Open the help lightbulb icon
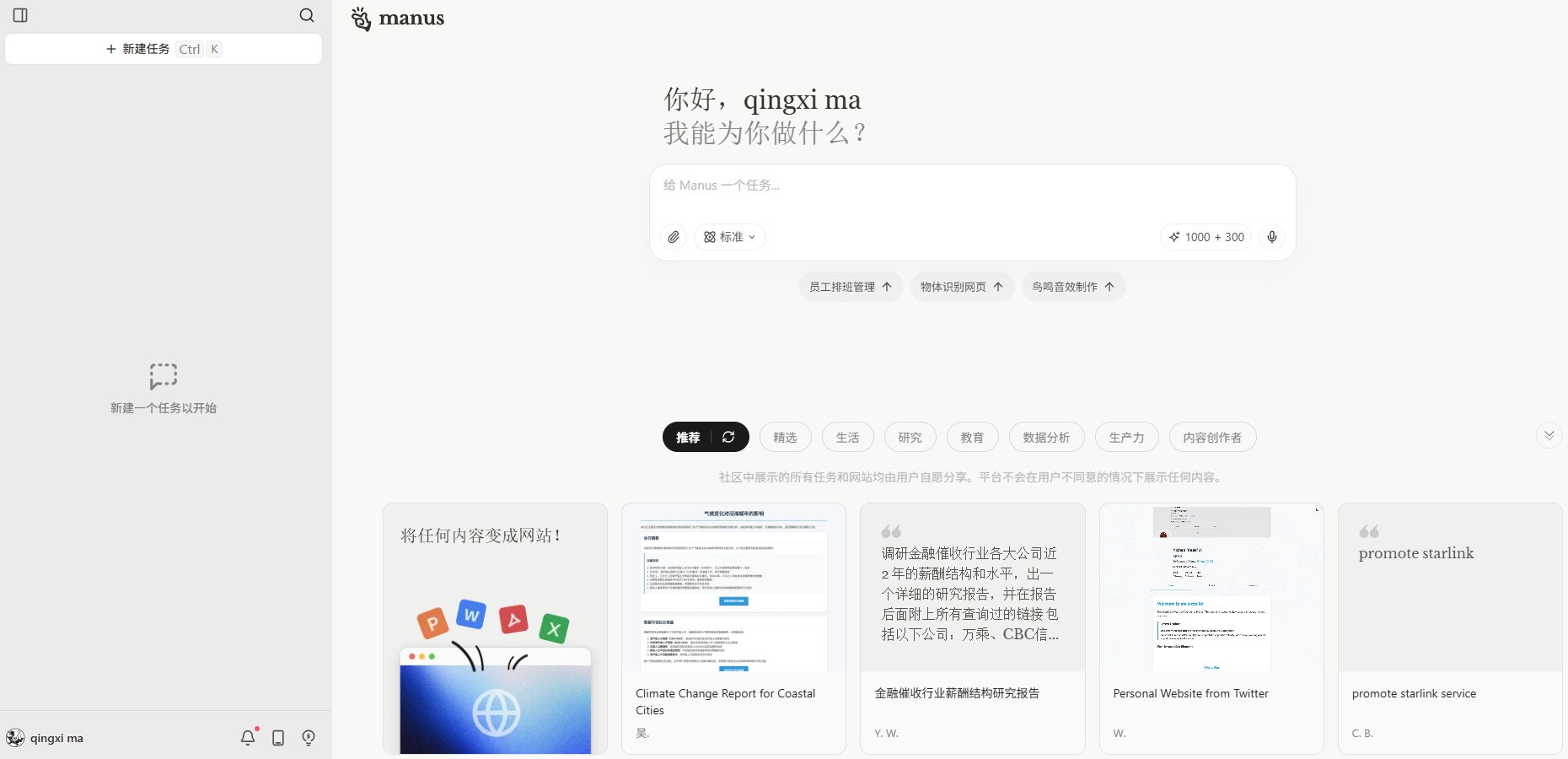1568x759 pixels. click(309, 738)
